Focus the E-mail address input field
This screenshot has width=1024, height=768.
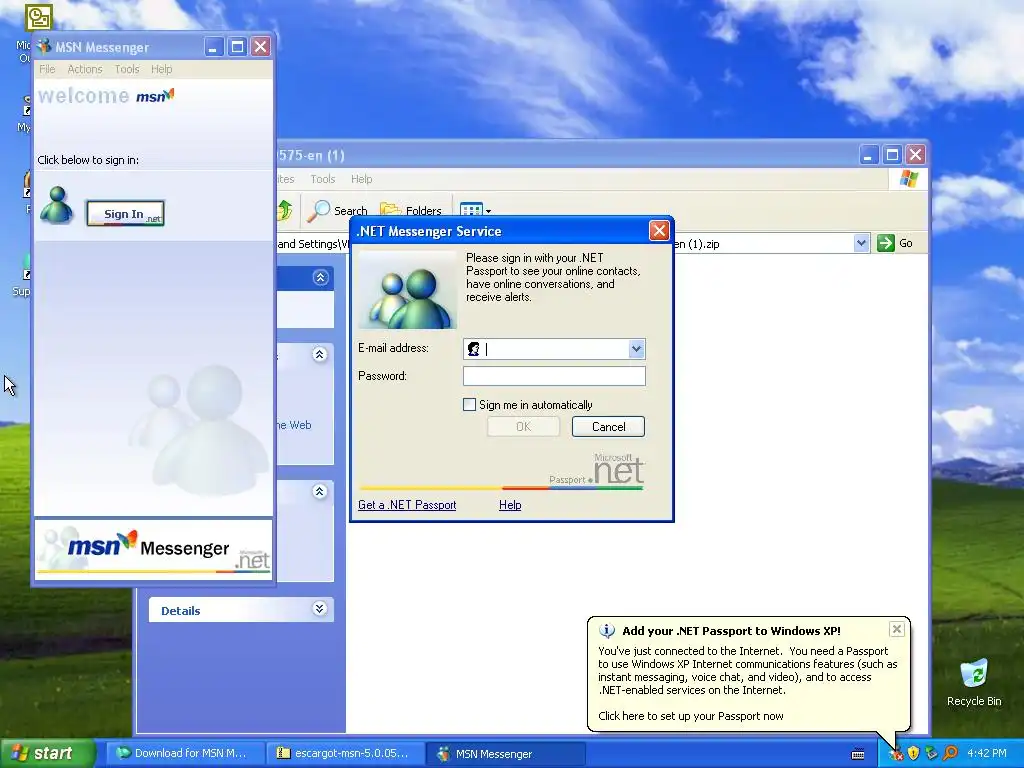click(554, 349)
